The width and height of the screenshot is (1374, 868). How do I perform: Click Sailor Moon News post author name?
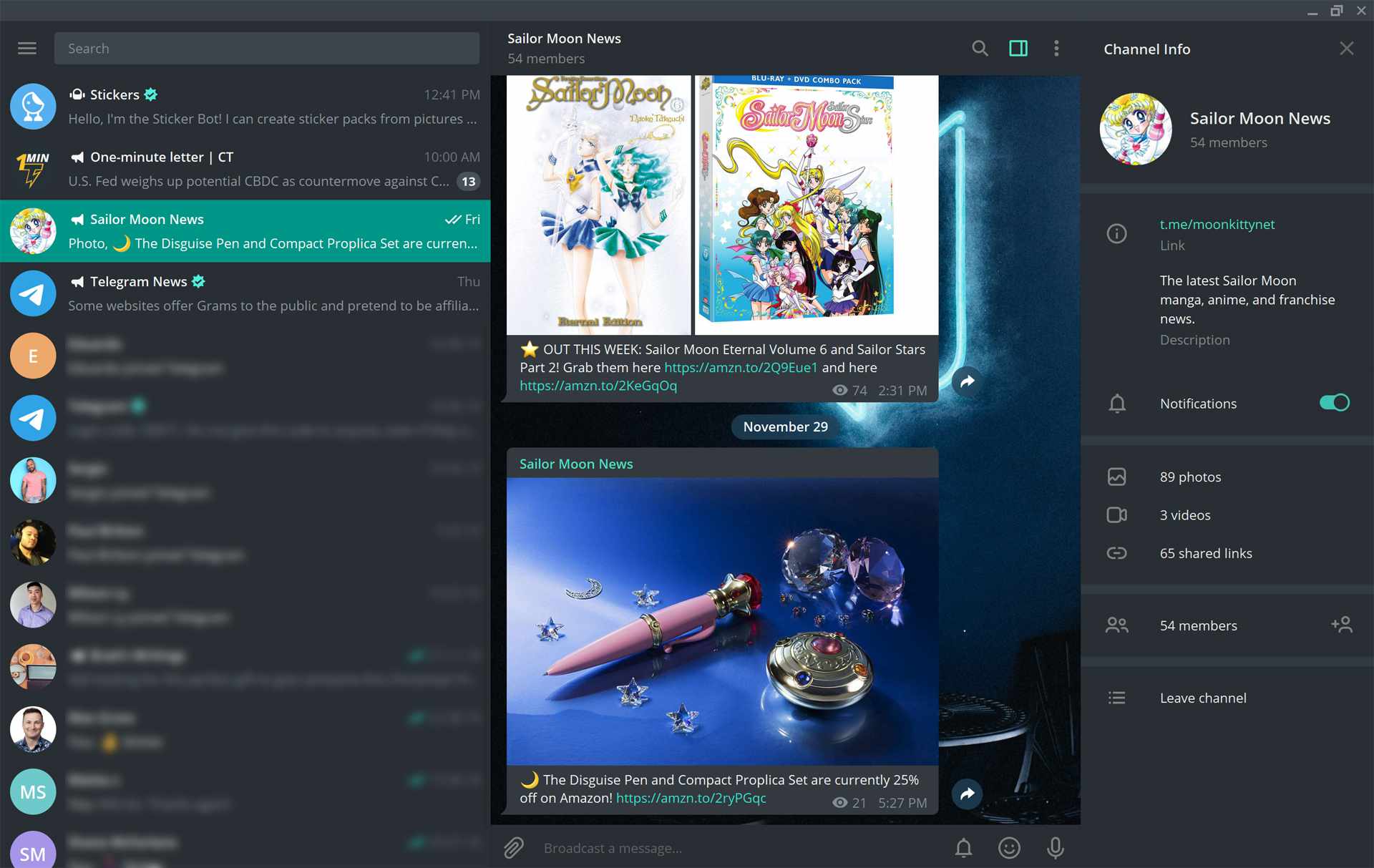576,464
